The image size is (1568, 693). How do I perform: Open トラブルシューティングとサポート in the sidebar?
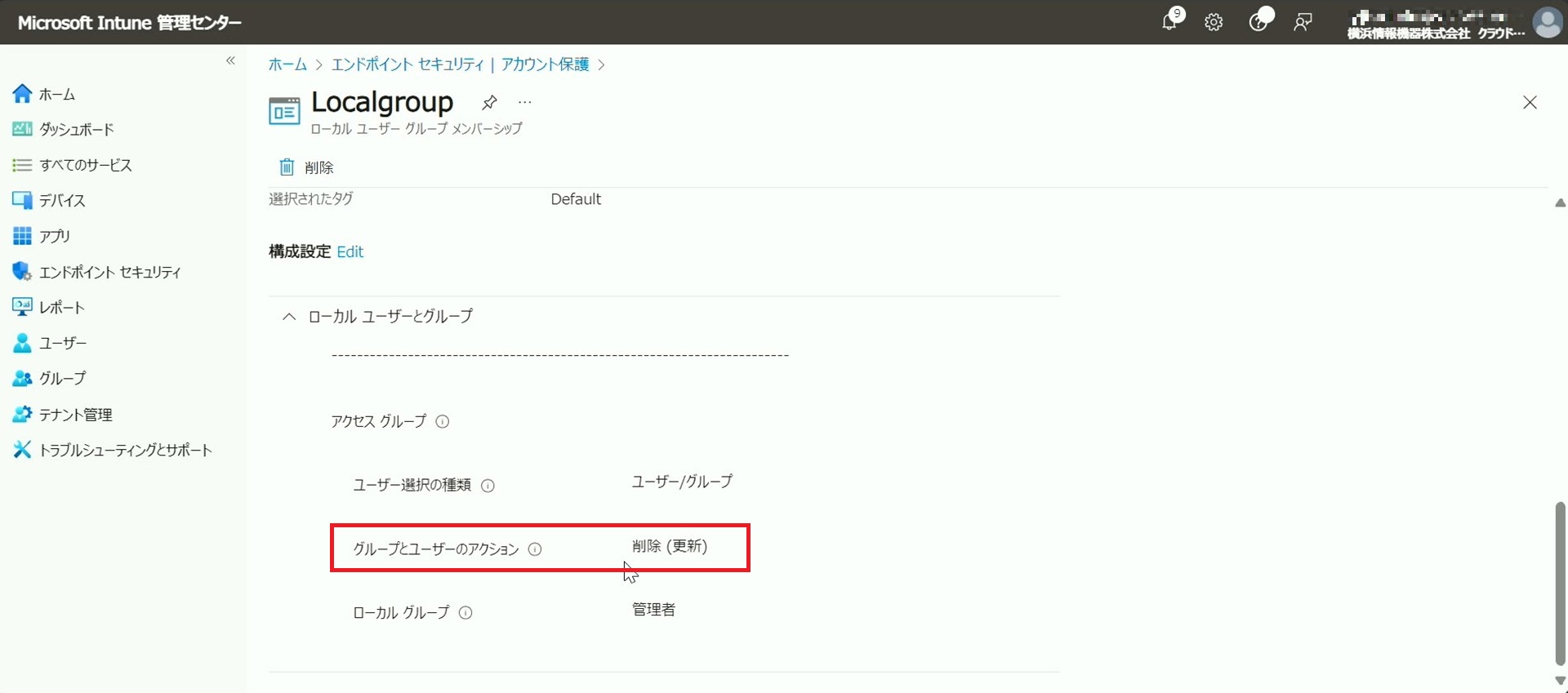(x=126, y=450)
